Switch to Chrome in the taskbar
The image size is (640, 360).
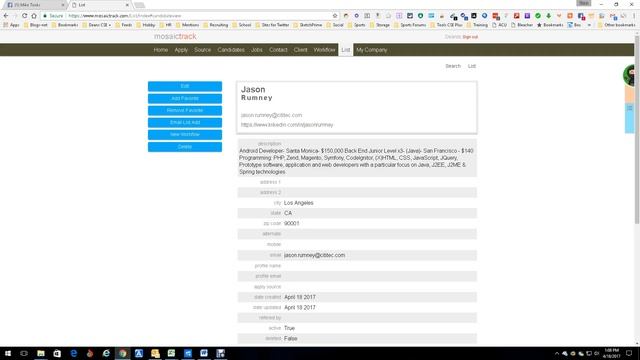pos(122,353)
